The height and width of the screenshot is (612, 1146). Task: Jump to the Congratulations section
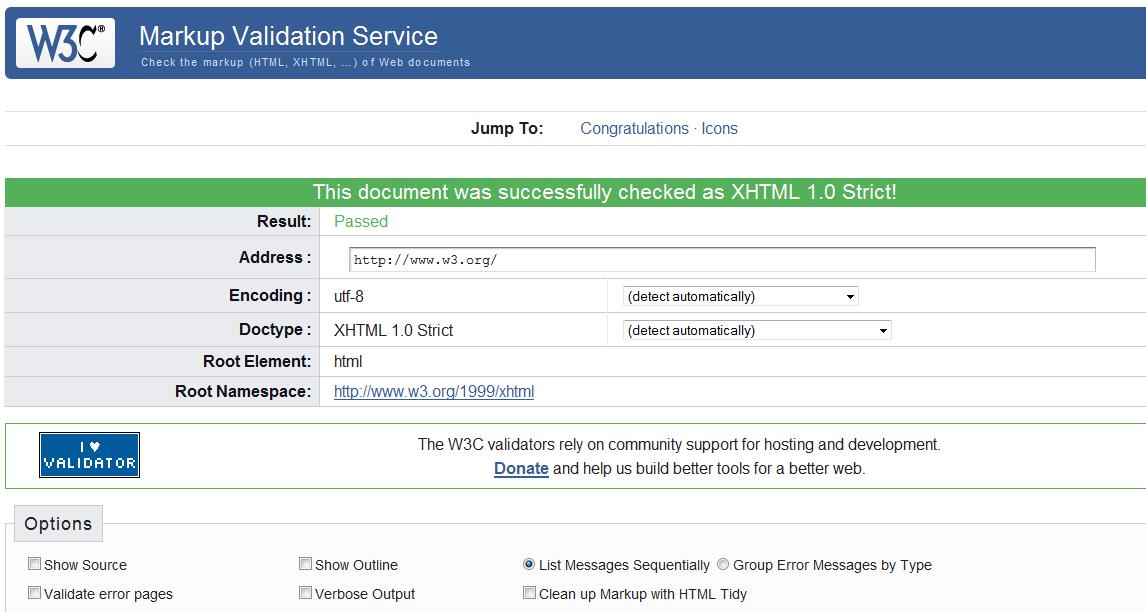[634, 129]
